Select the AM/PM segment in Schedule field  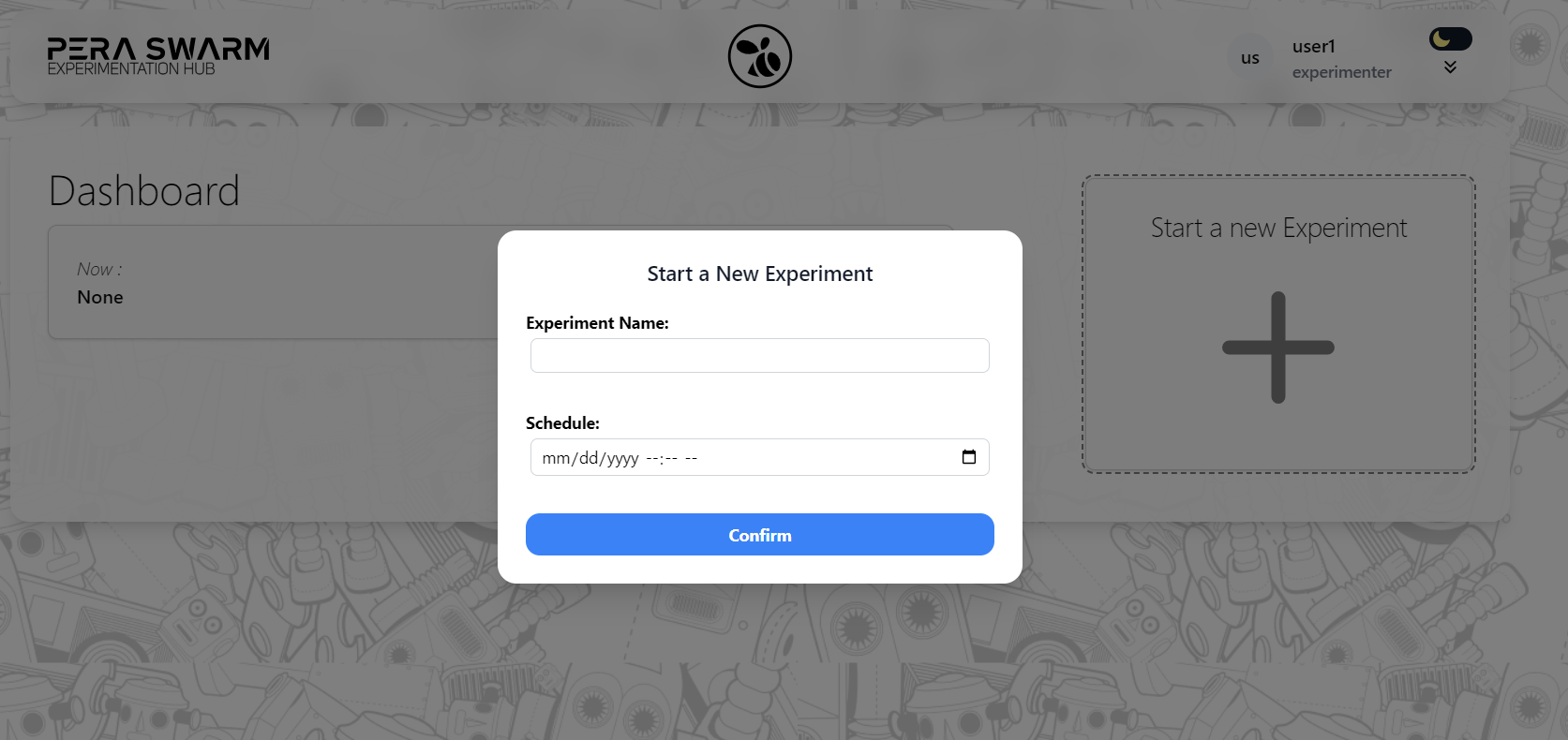(691, 458)
